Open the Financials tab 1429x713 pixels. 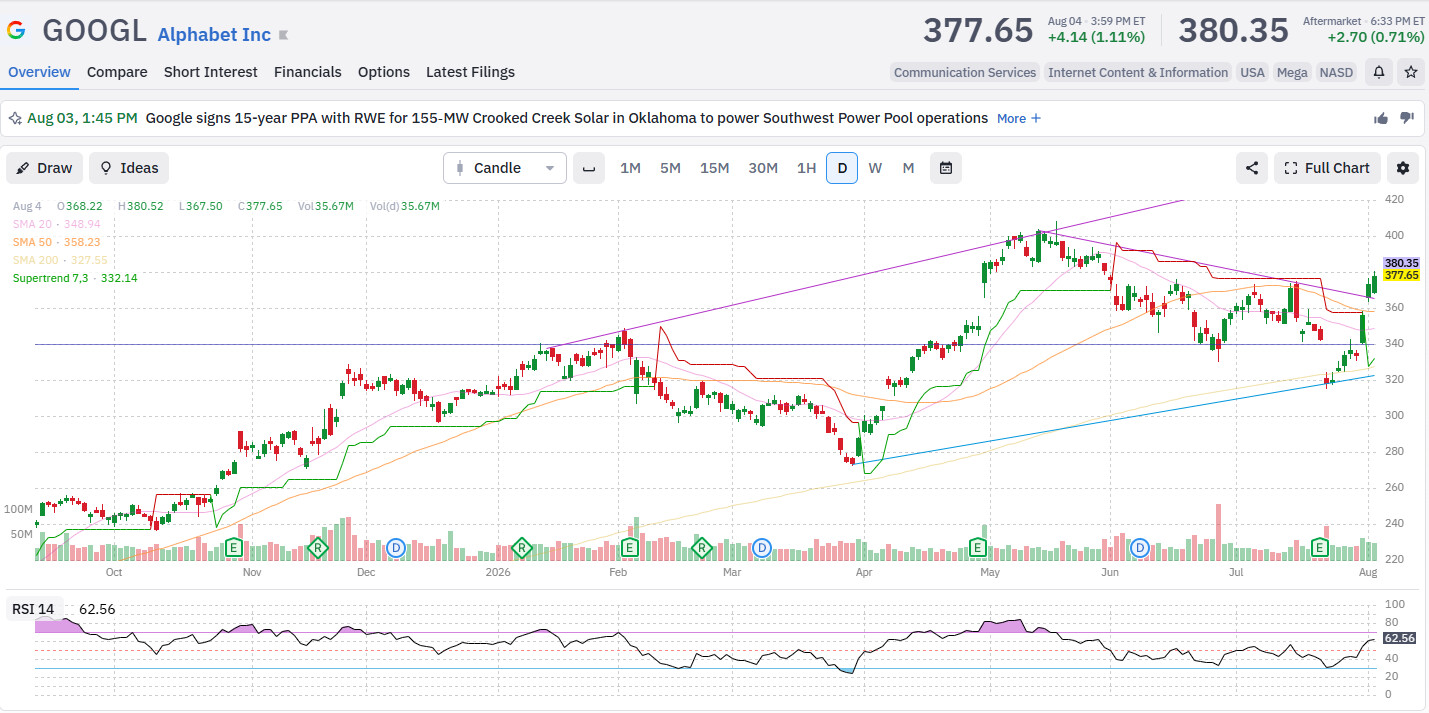308,72
